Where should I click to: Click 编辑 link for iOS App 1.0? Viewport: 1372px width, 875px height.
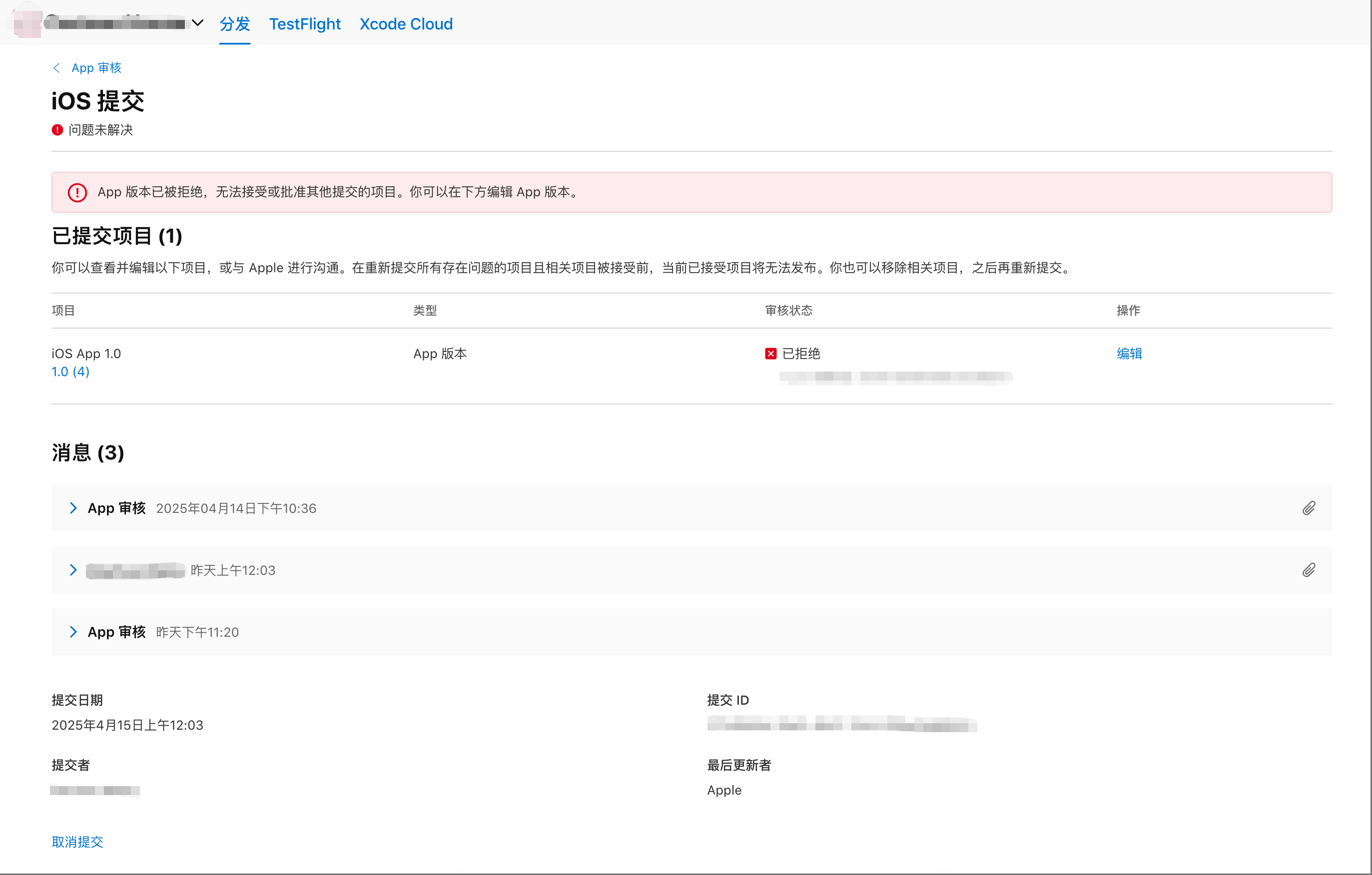[x=1129, y=354]
